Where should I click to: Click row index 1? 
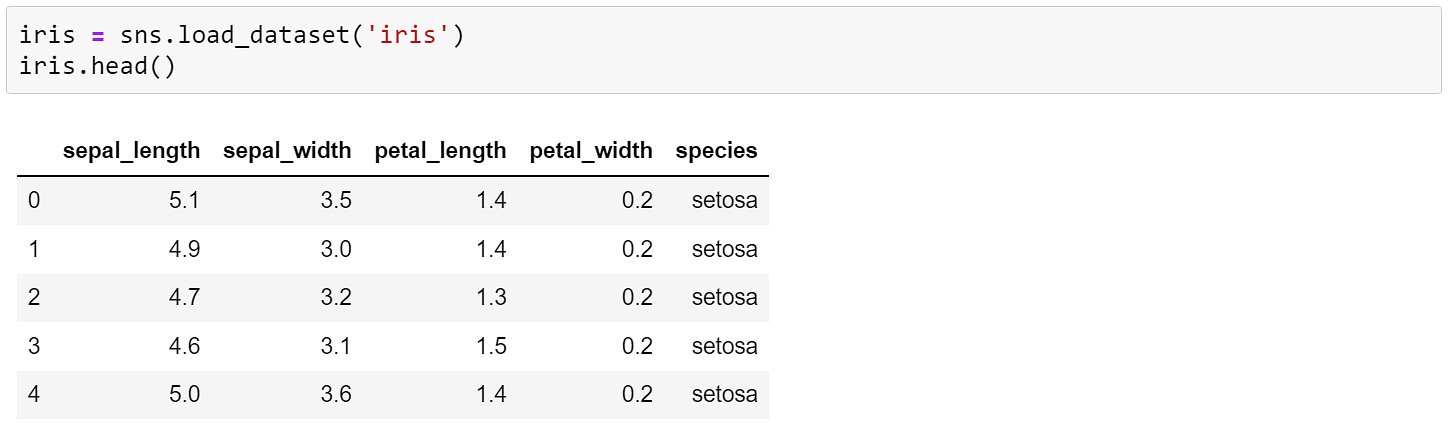click(x=34, y=249)
